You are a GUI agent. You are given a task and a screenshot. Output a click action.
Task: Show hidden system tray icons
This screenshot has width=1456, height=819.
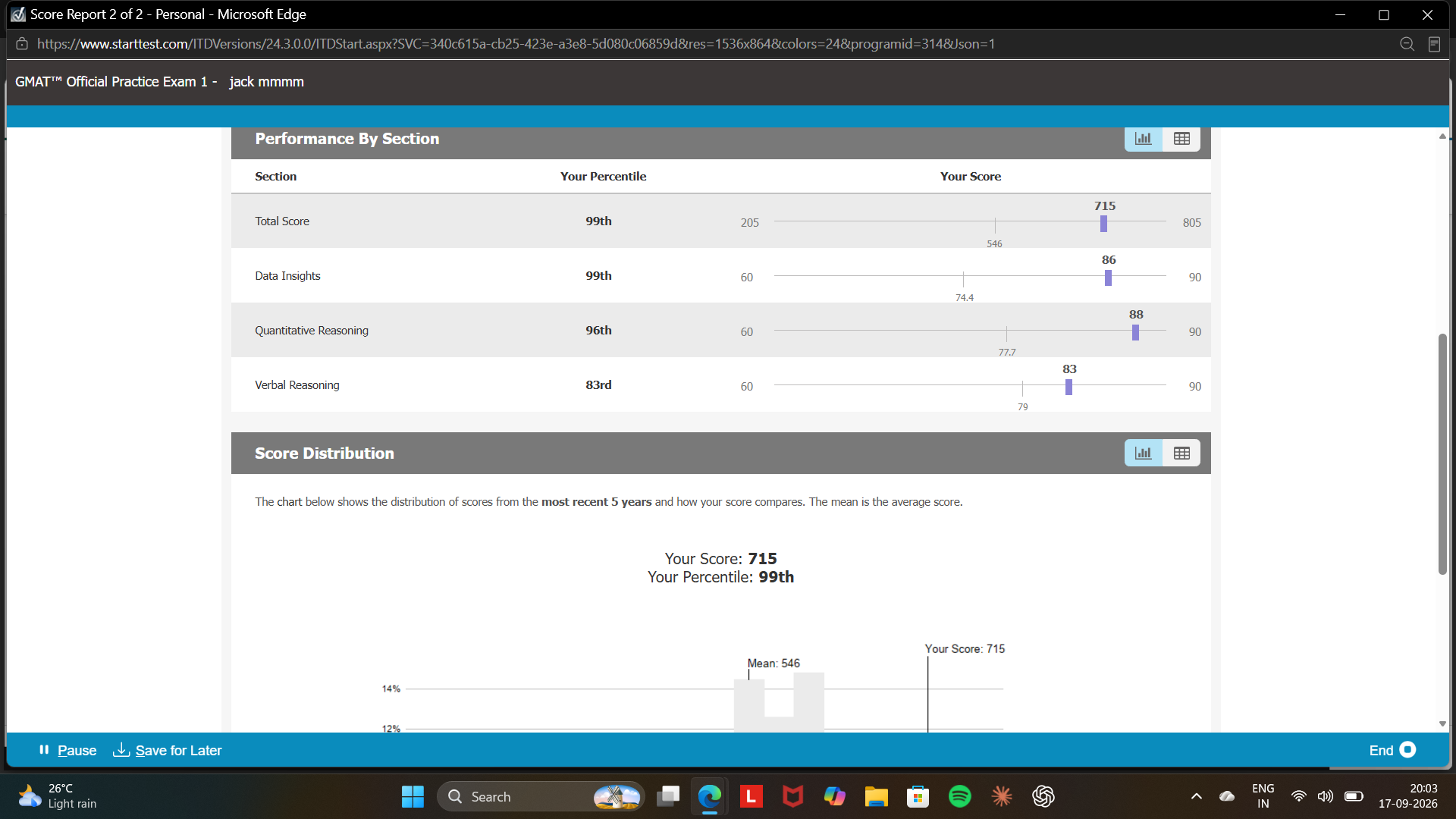click(x=1196, y=796)
